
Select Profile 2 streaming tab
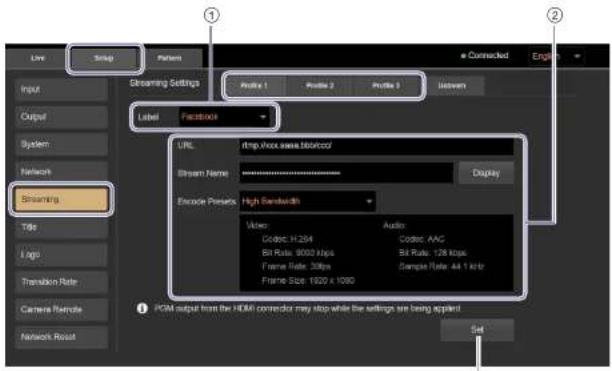tap(320, 85)
